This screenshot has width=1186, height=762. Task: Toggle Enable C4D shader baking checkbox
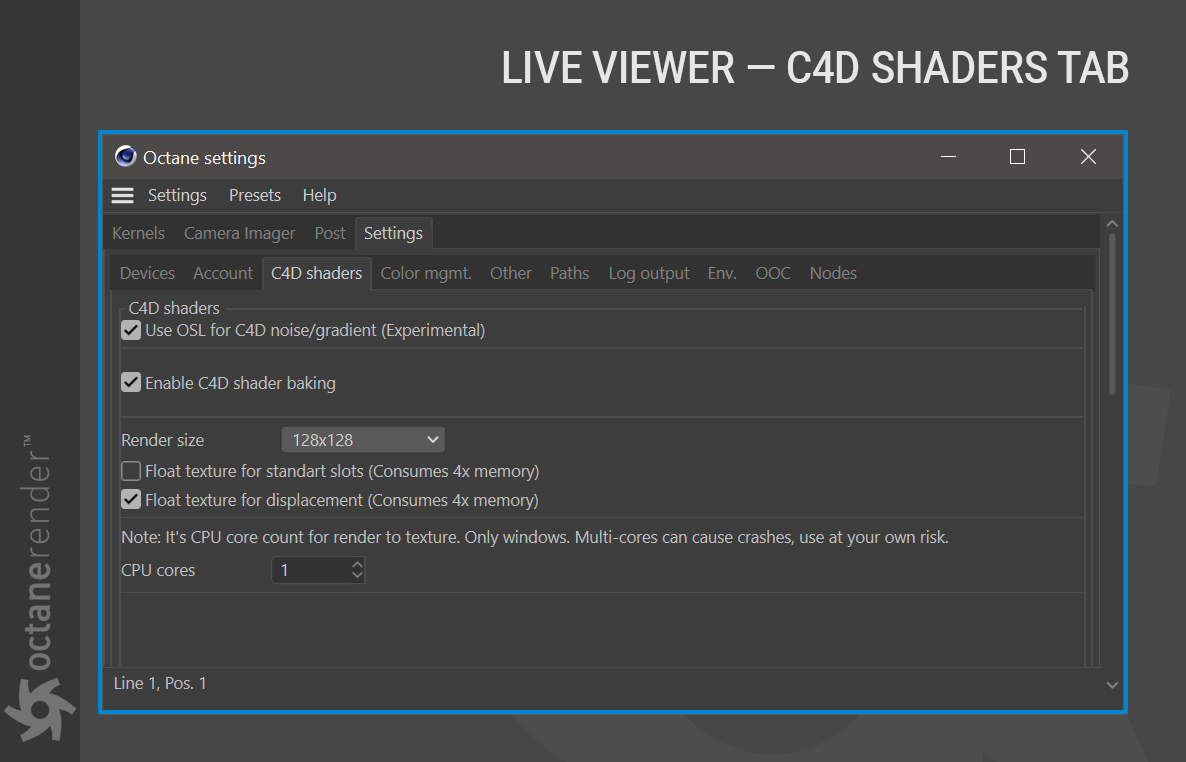pyautogui.click(x=131, y=382)
